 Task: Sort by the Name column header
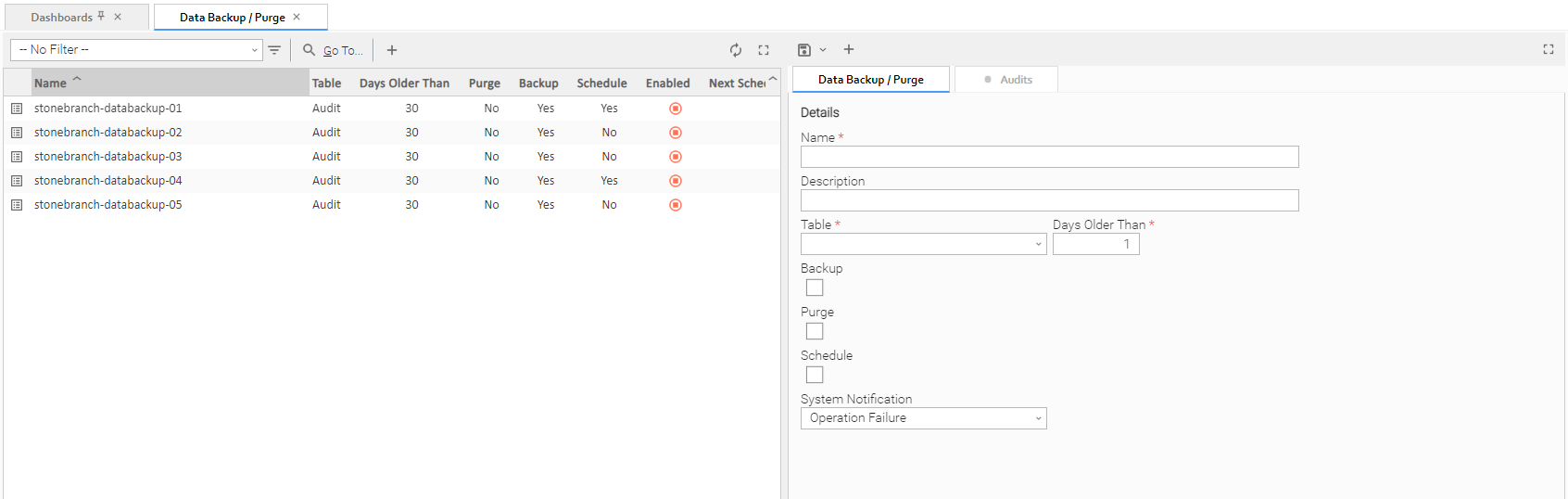pos(51,83)
